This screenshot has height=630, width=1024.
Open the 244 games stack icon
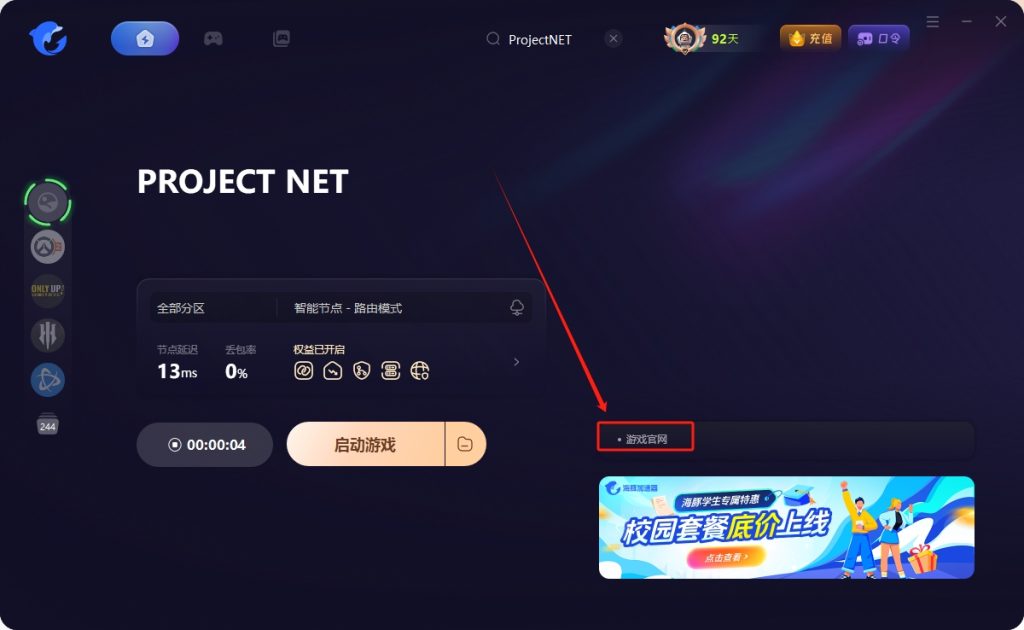48,424
